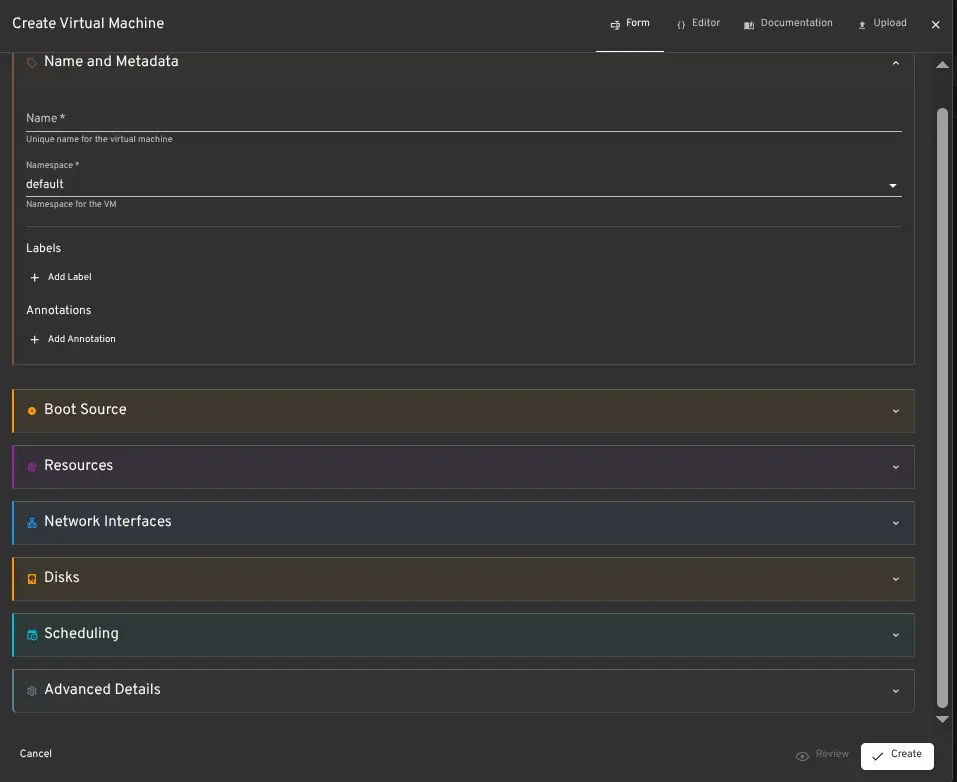Collapse the Name and Metadata section

[x=895, y=63]
